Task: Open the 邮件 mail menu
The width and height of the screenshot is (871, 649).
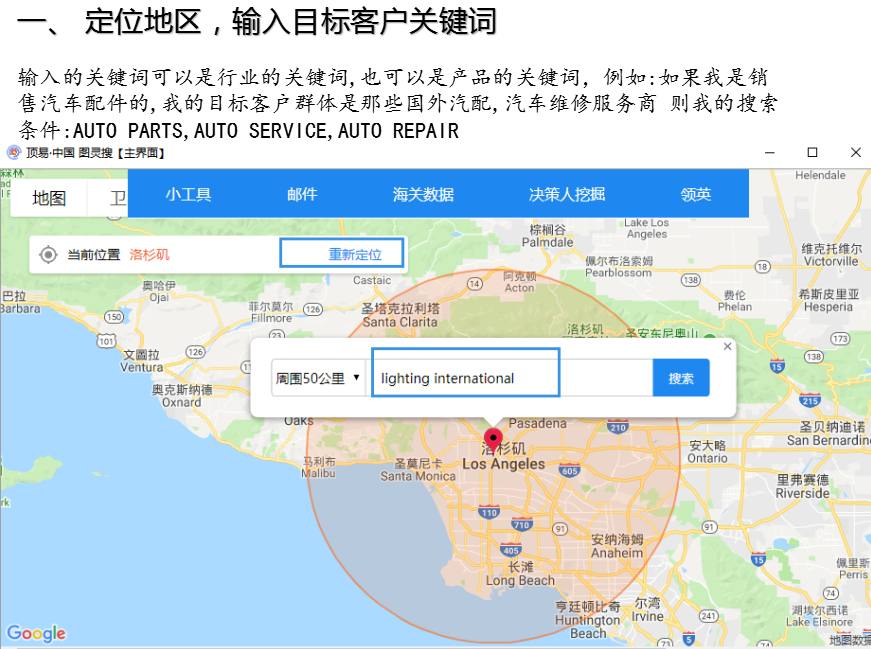Action: (301, 194)
